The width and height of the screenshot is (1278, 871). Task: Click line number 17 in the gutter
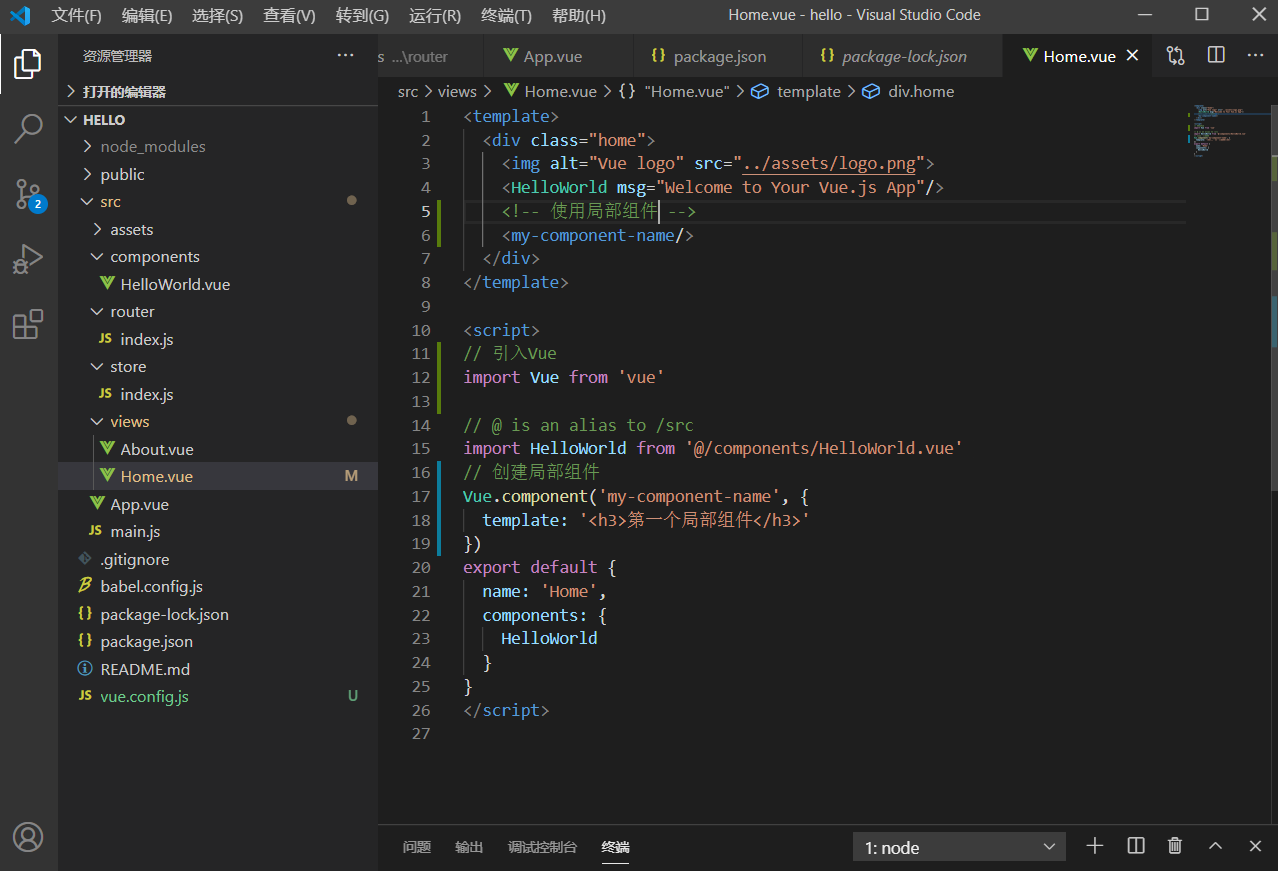(x=421, y=496)
